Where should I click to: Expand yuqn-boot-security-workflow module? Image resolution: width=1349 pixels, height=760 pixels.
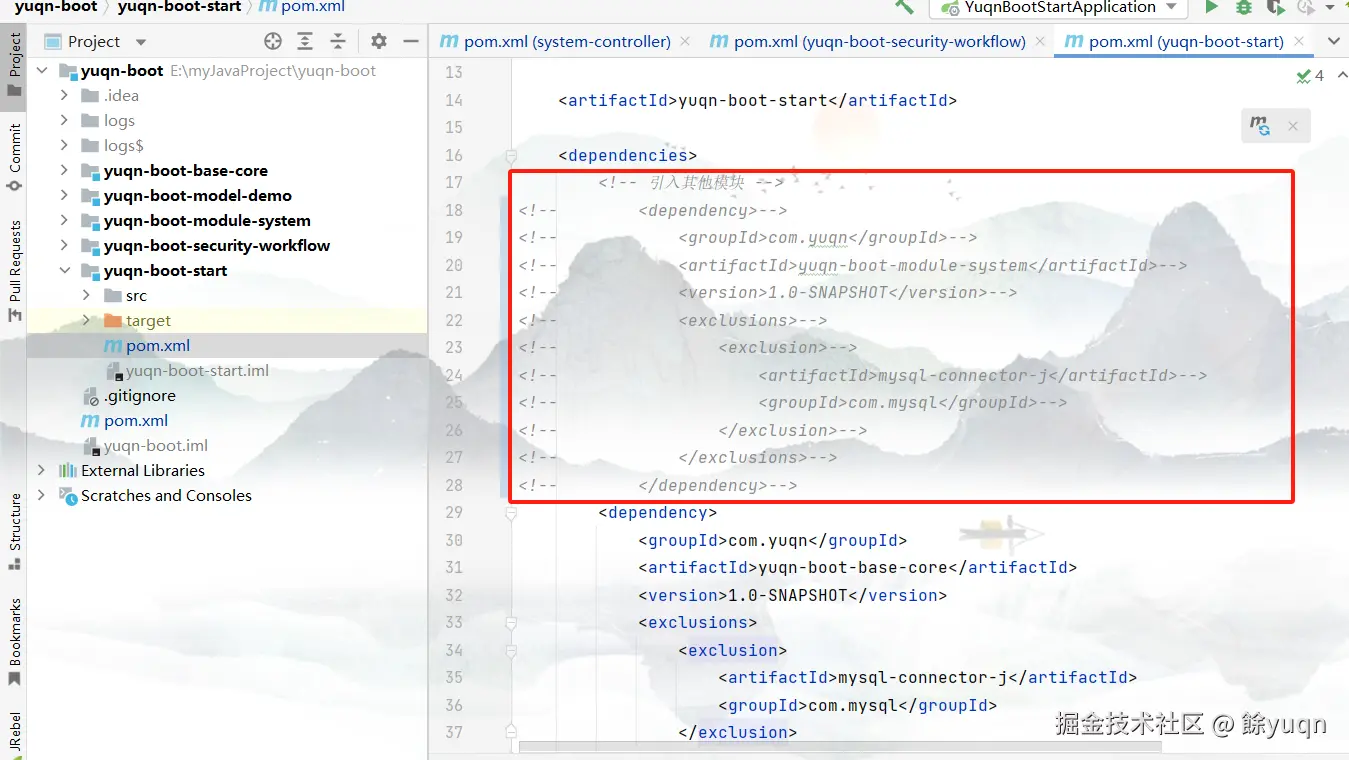pyautogui.click(x=64, y=246)
